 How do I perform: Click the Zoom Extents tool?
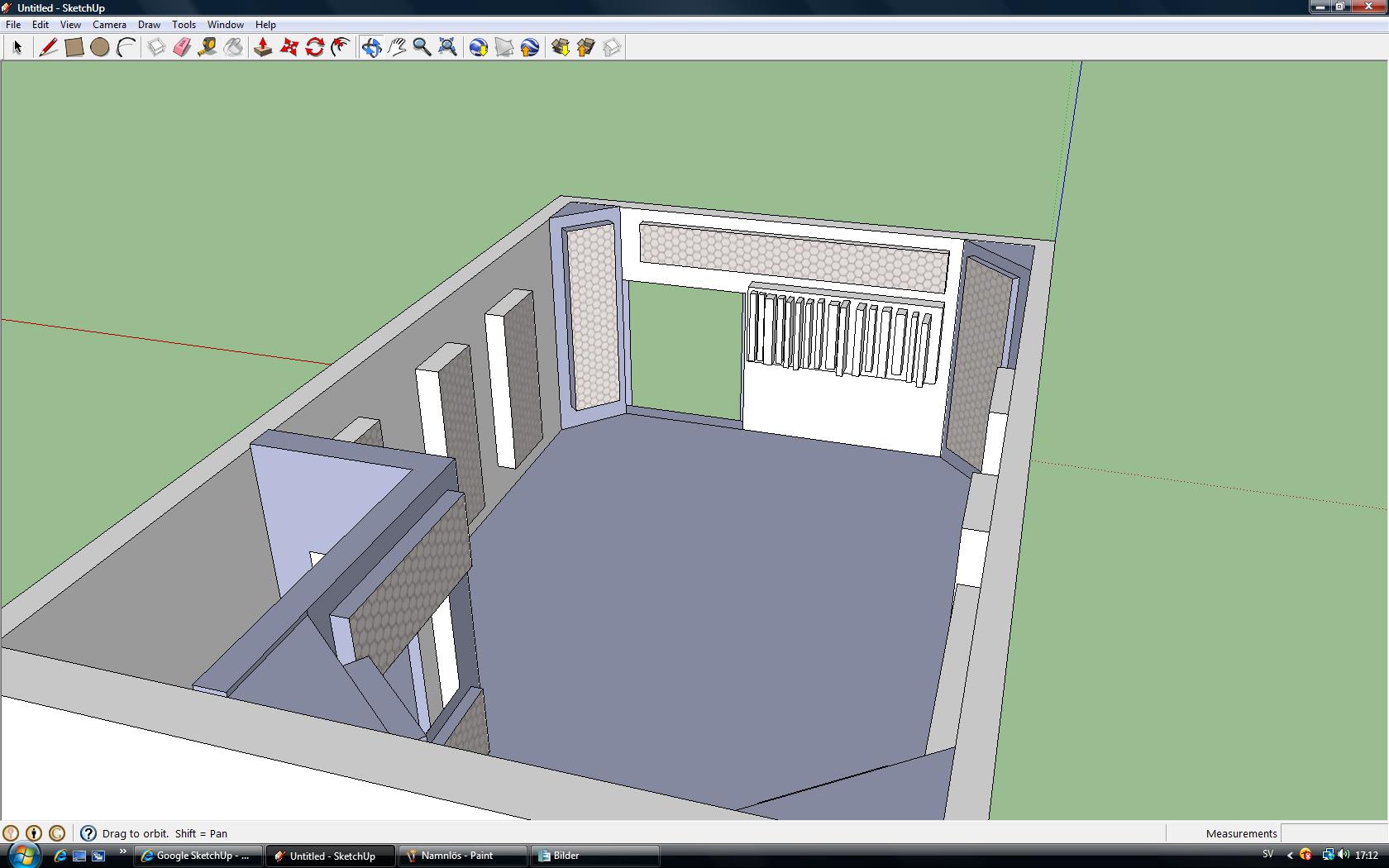tap(447, 47)
